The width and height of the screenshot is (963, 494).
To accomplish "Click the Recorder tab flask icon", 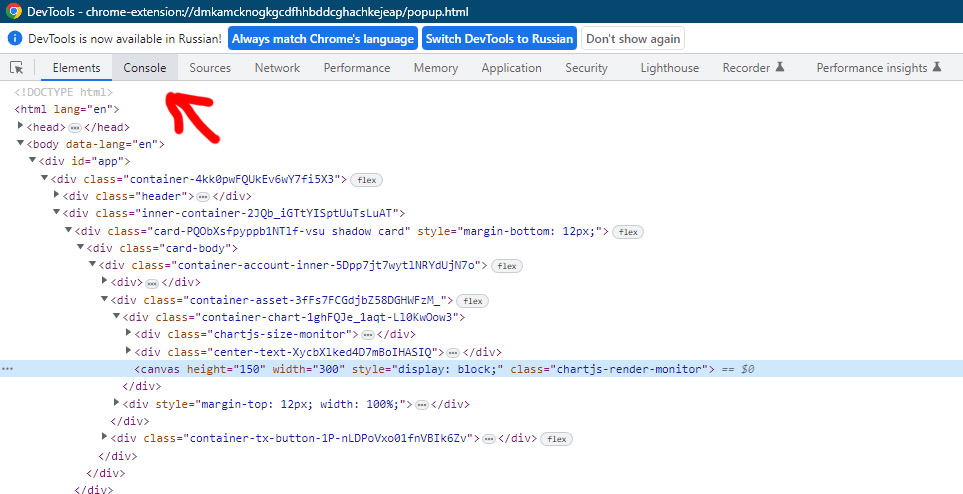I will pyautogui.click(x=780, y=66).
